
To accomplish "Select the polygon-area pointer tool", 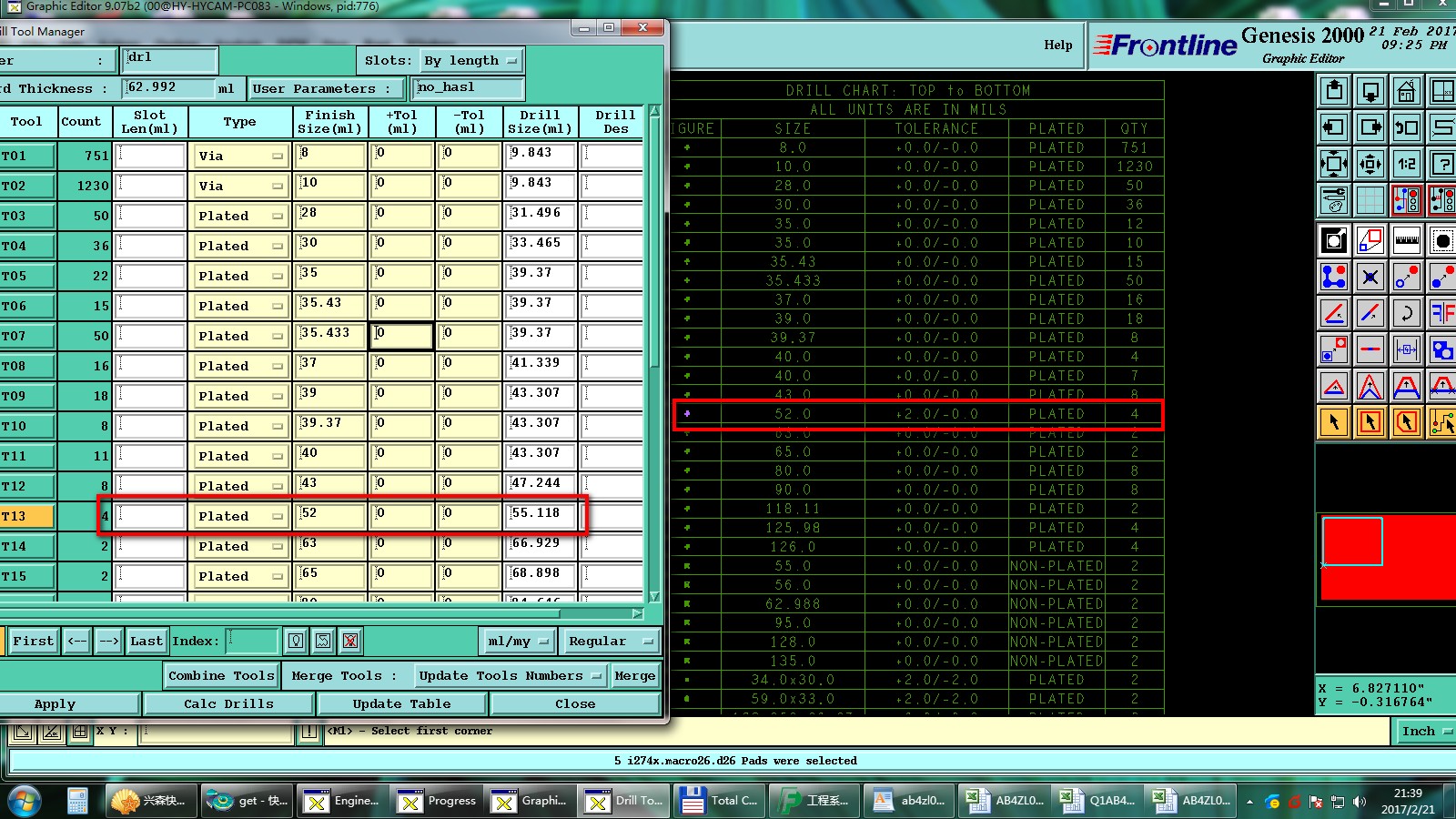I will (x=1407, y=422).
